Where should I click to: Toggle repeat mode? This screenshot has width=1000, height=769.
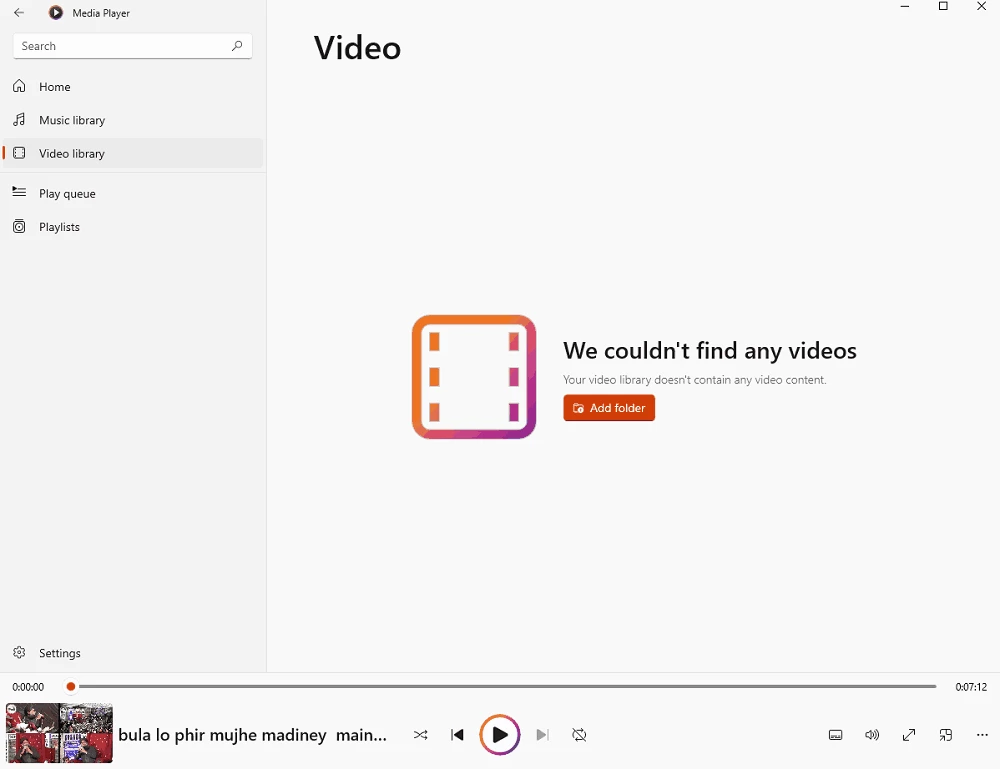(579, 735)
